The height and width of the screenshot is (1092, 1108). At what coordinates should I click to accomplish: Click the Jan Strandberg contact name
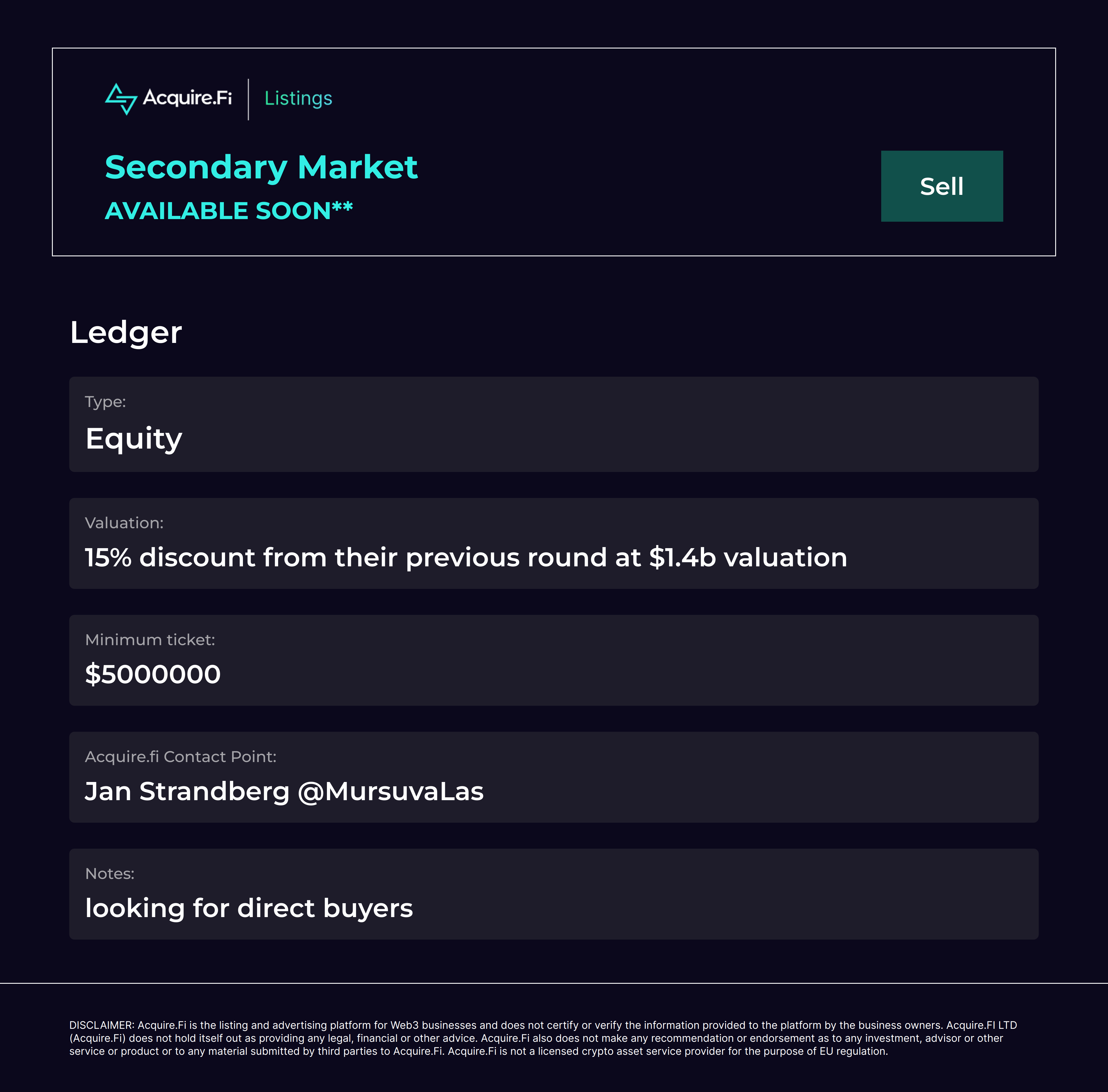click(x=187, y=792)
